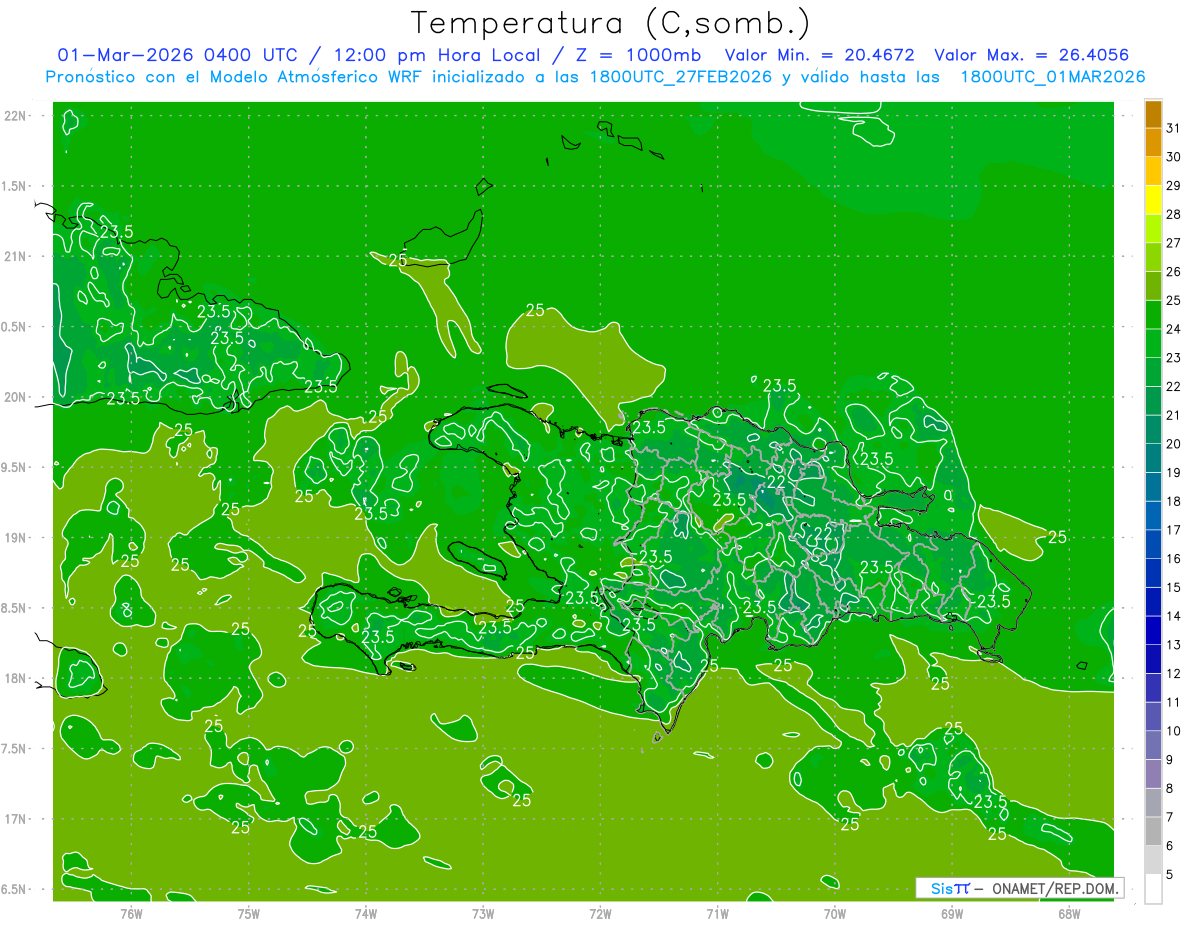Click the '71W' longitude axis label
The width and height of the screenshot is (1200, 927).
pos(717,913)
